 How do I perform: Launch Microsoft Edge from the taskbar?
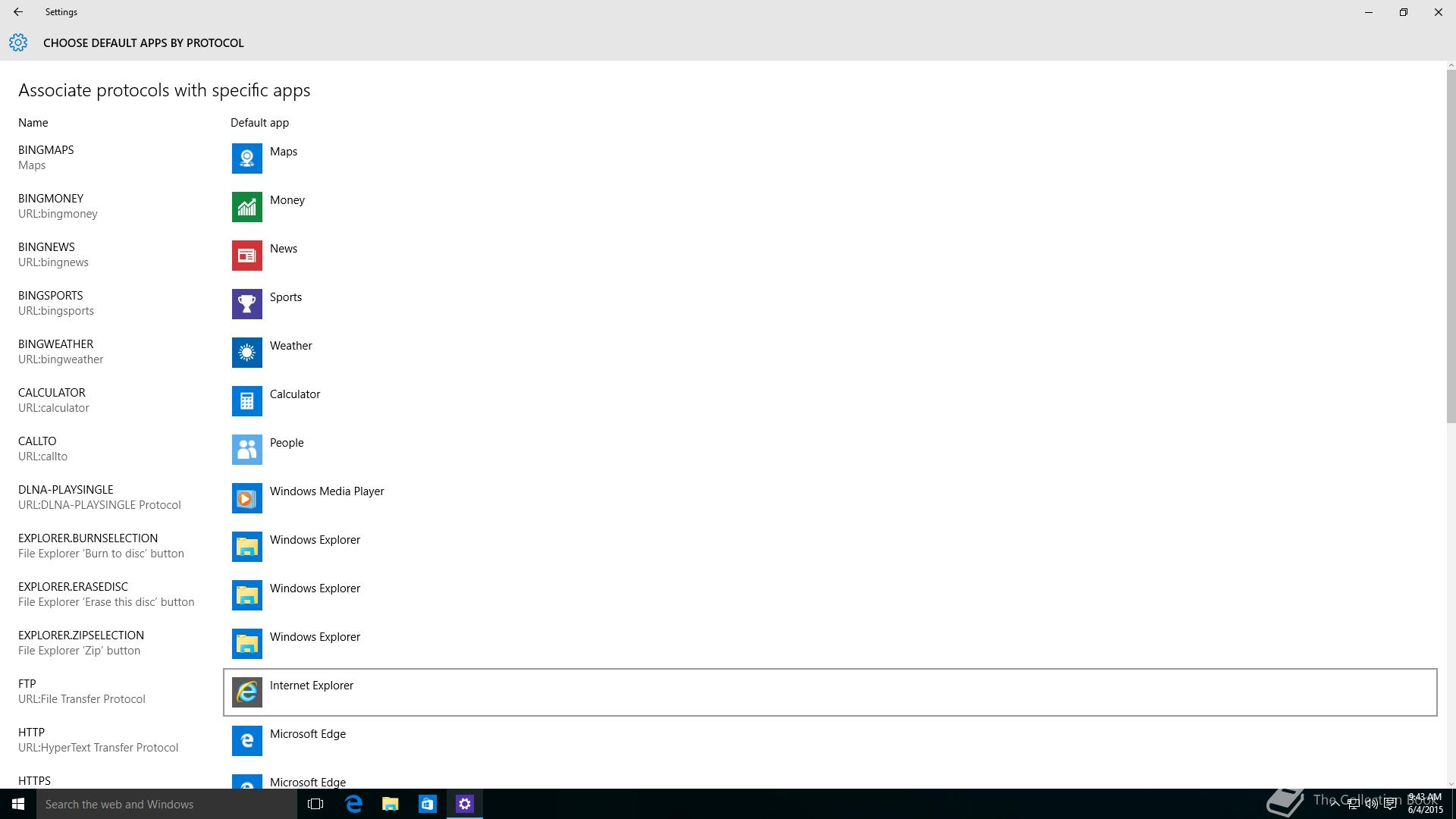pos(353,804)
